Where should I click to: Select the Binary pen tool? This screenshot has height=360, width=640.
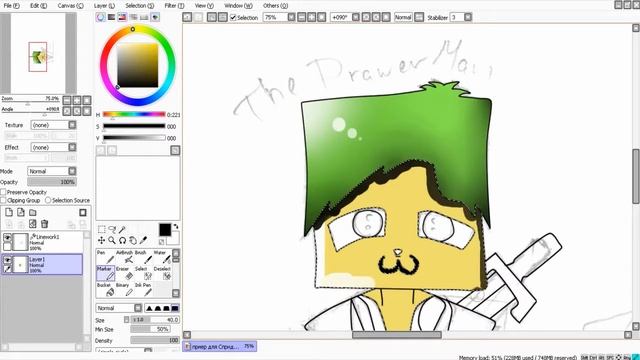click(124, 289)
